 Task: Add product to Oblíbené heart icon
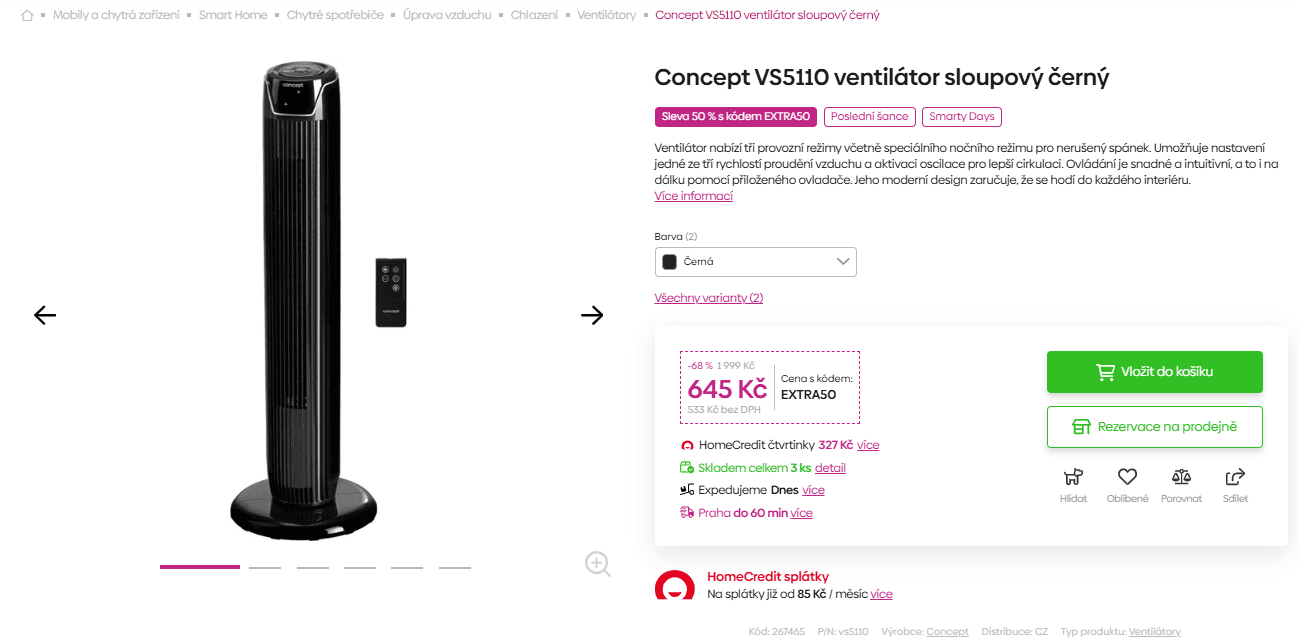(1128, 477)
